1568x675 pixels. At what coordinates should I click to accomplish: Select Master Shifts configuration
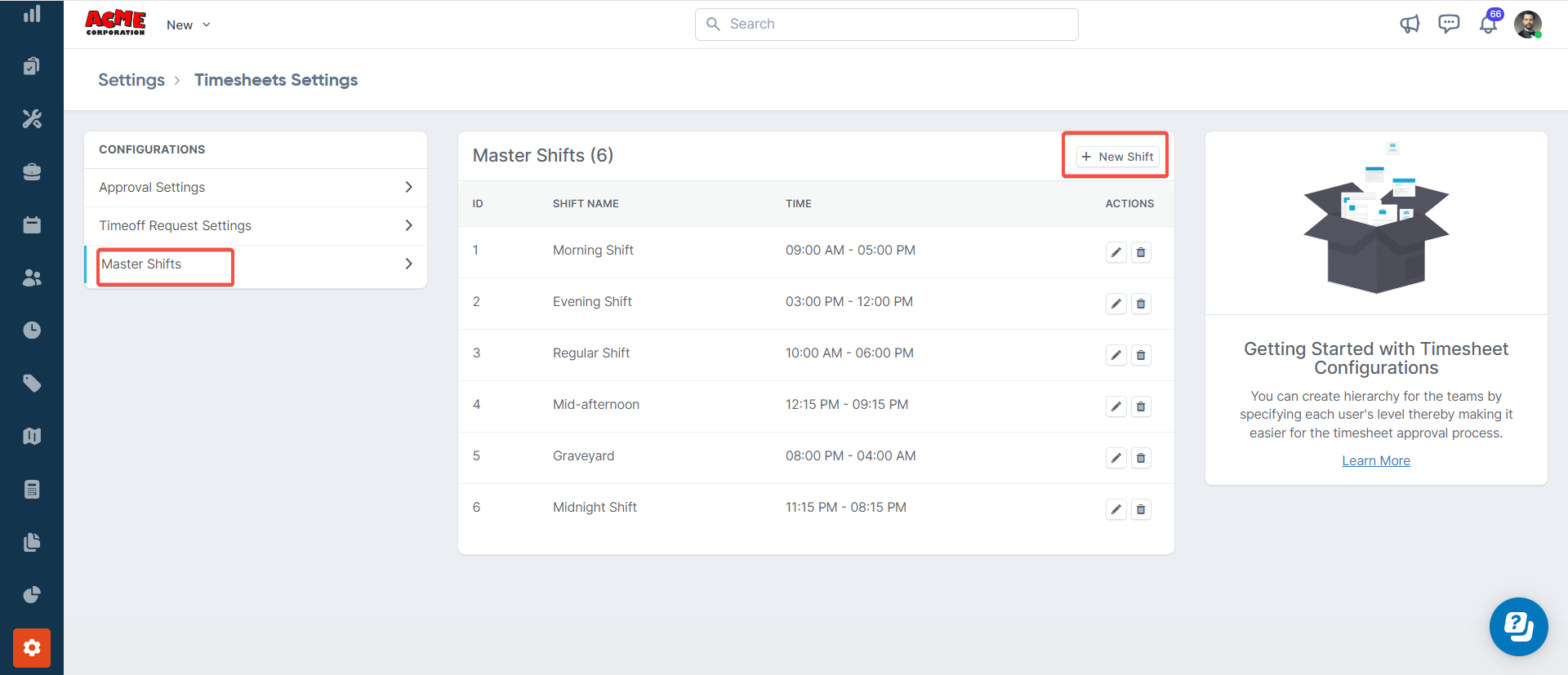point(142,264)
